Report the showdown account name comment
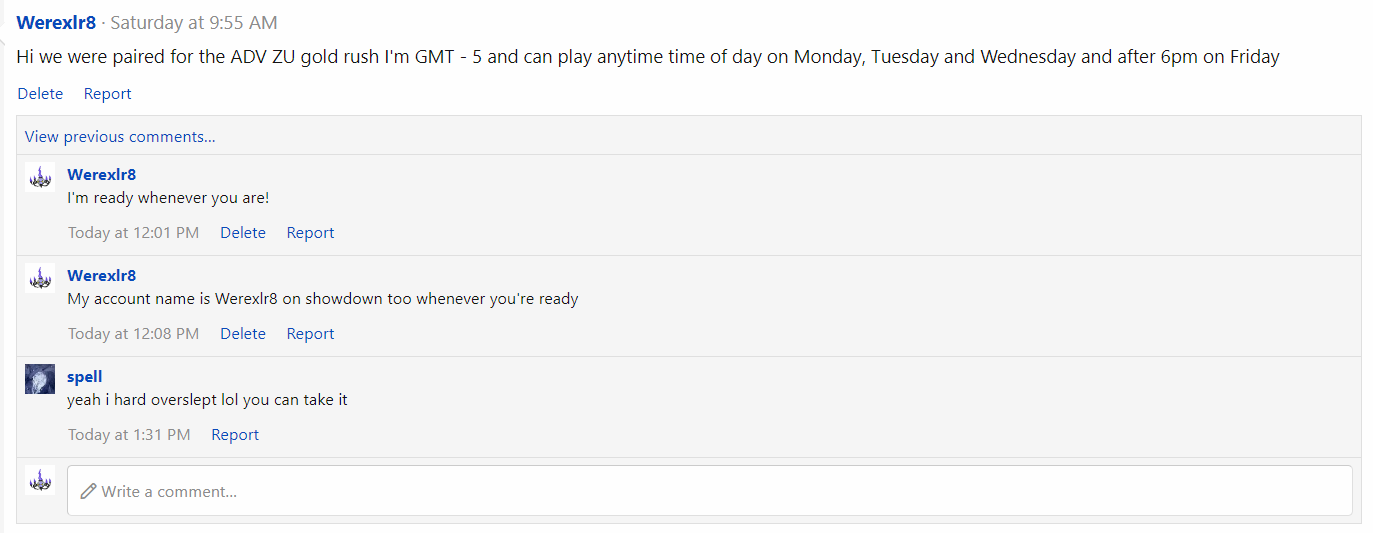Viewport: 1373px width, 533px height. click(310, 333)
